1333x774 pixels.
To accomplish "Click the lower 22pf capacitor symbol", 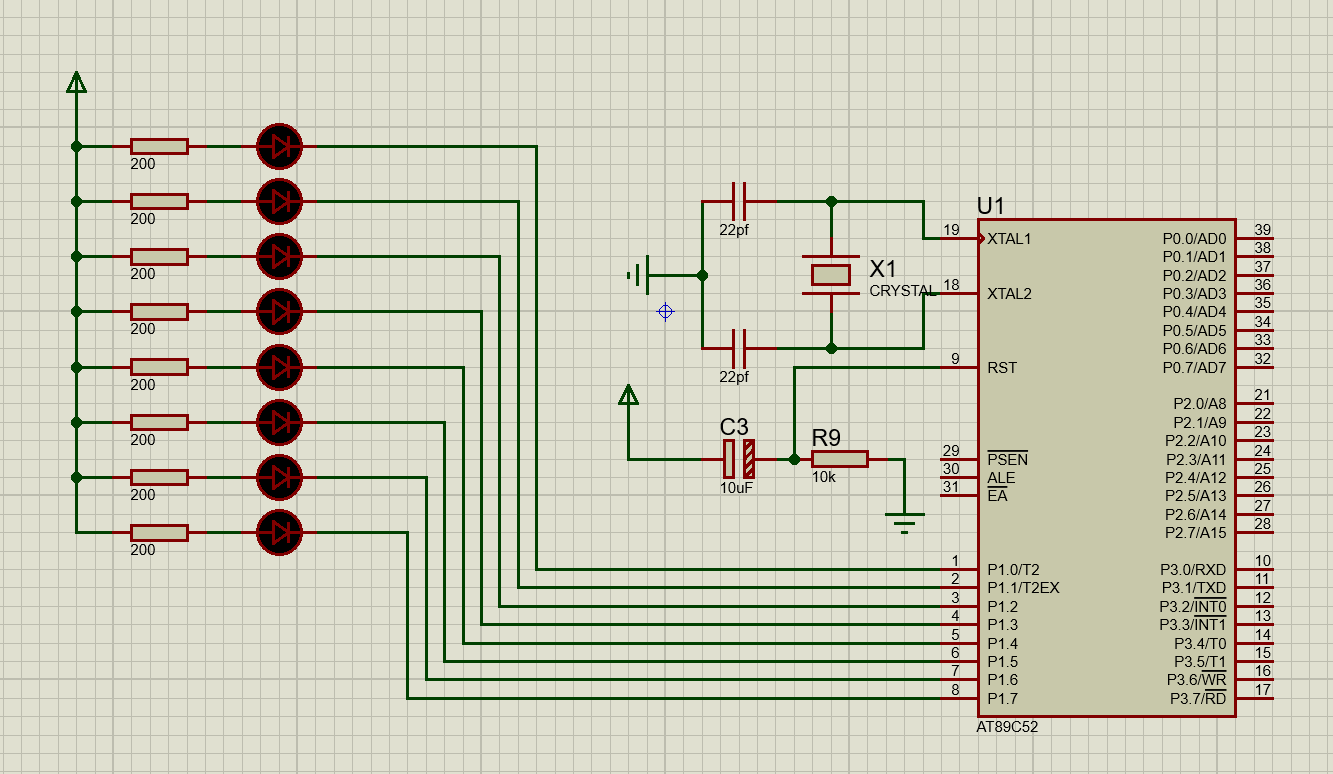I will (739, 349).
